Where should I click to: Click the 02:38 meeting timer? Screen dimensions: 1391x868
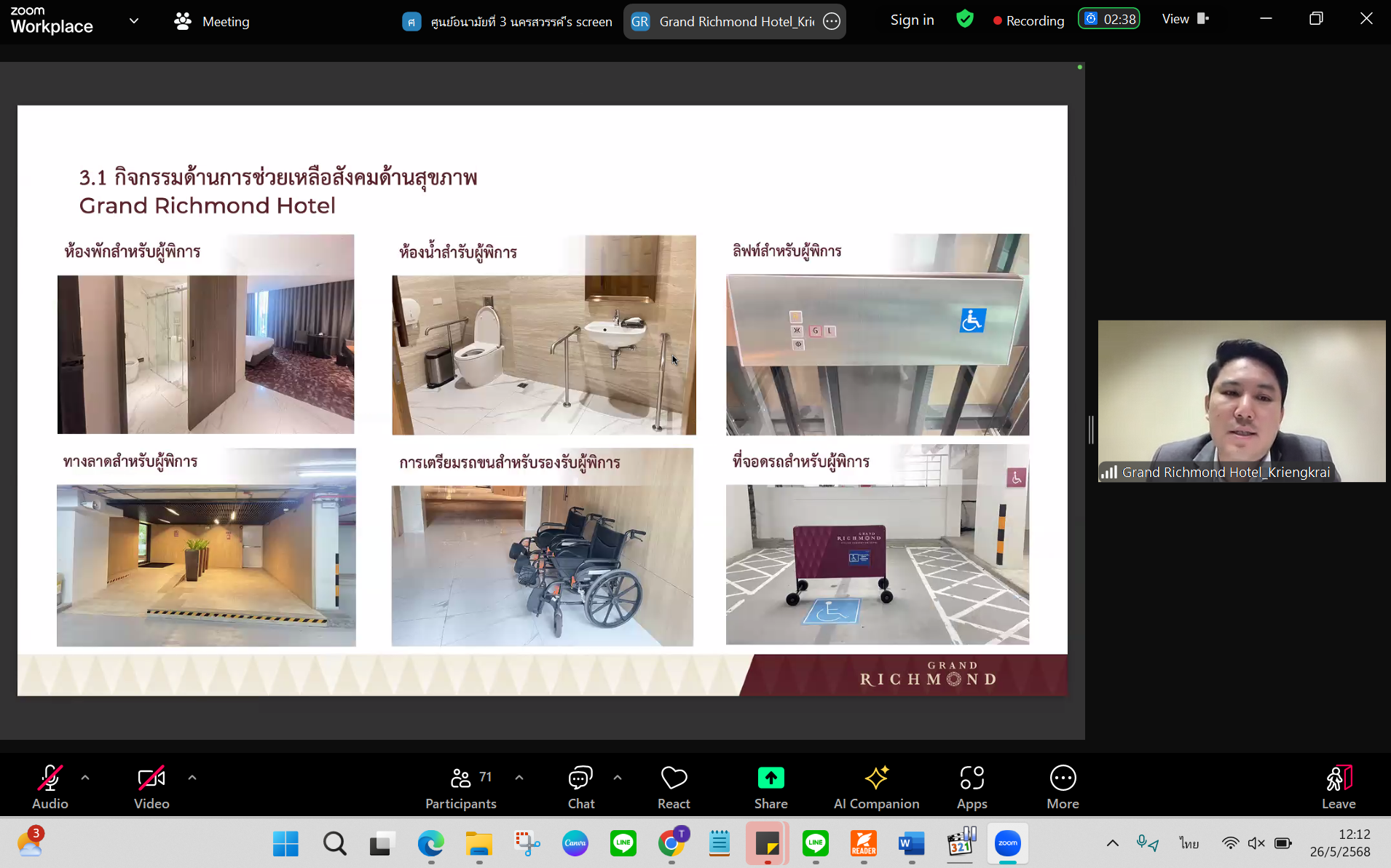1109,19
